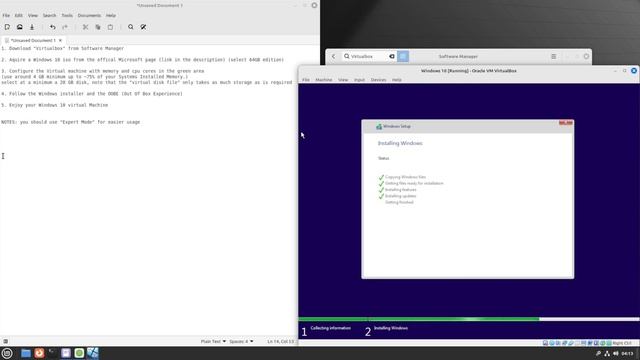Click the Redo icon in text editor toolbar

[65, 27]
